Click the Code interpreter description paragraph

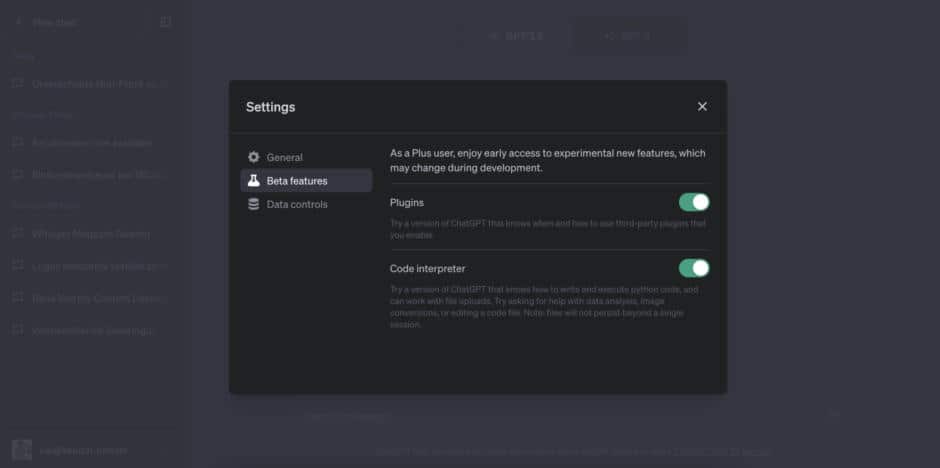[x=544, y=307]
